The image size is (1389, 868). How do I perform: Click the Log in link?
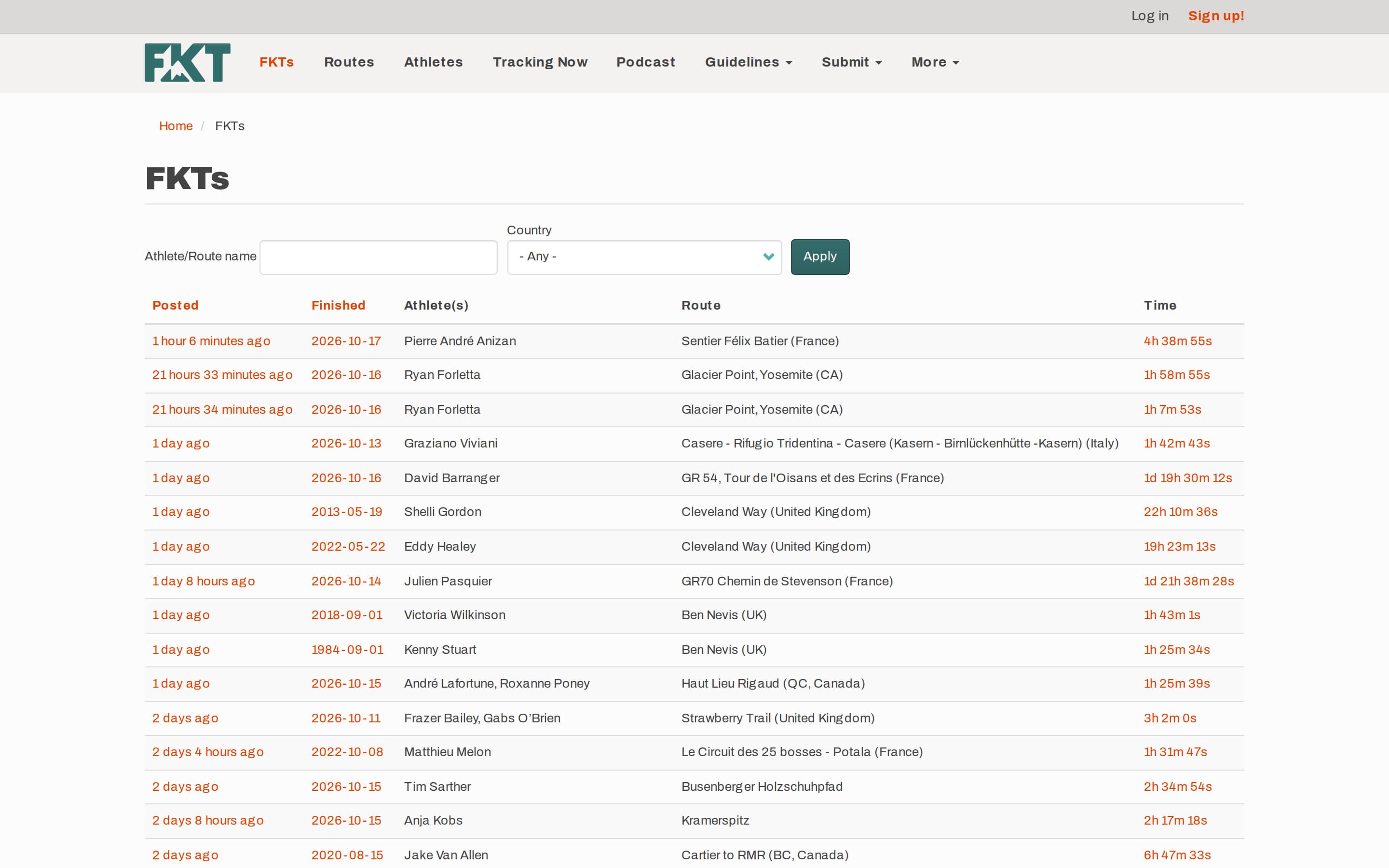click(x=1150, y=16)
